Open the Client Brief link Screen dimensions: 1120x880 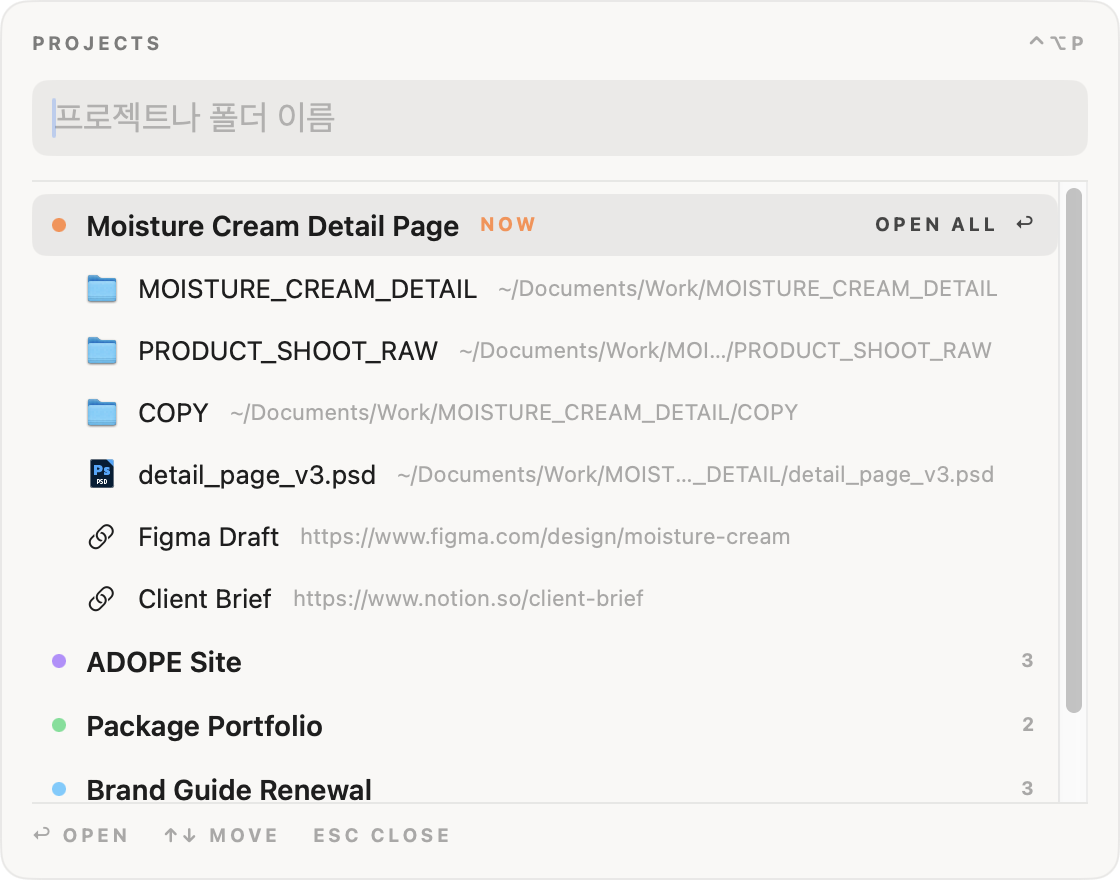click(x=544, y=599)
